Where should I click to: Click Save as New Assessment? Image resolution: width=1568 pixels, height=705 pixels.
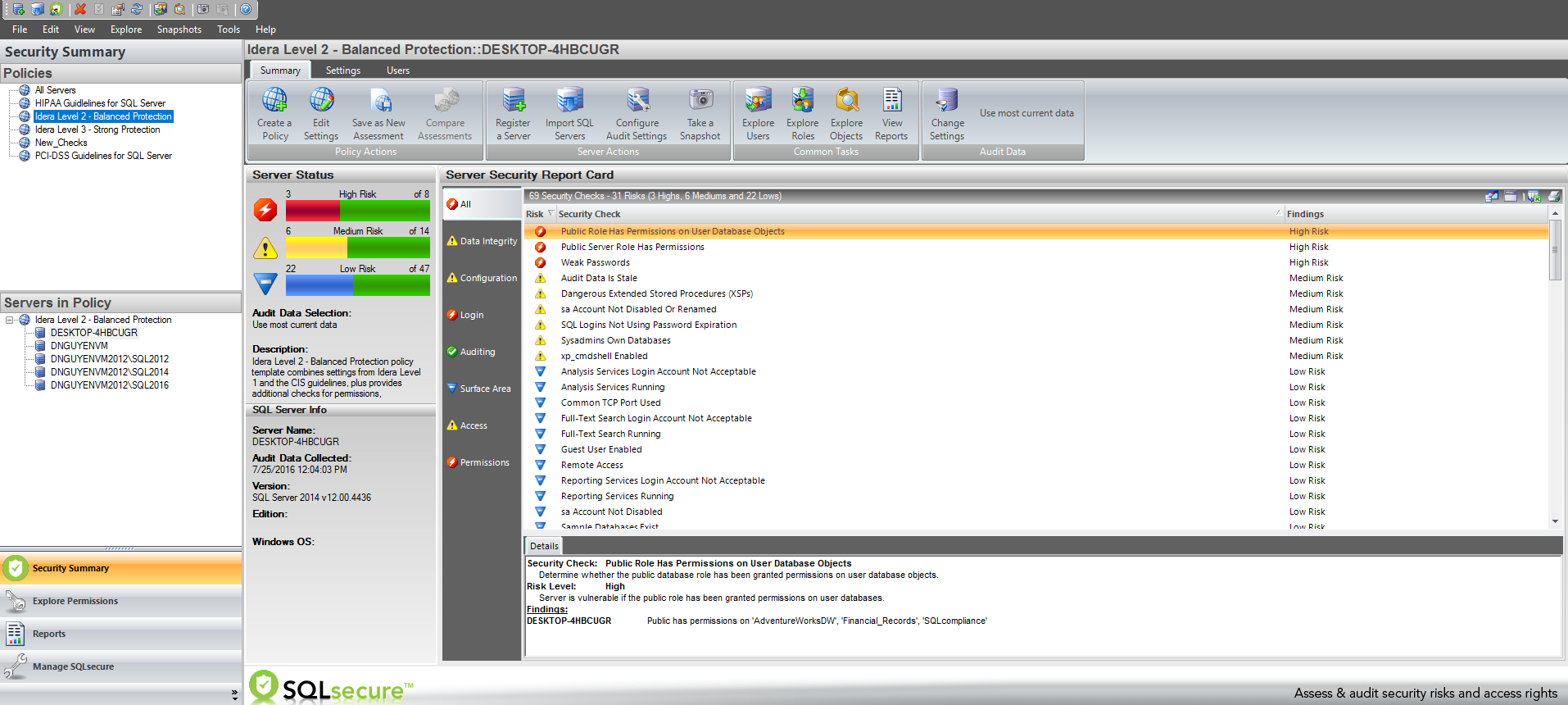pyautogui.click(x=378, y=101)
